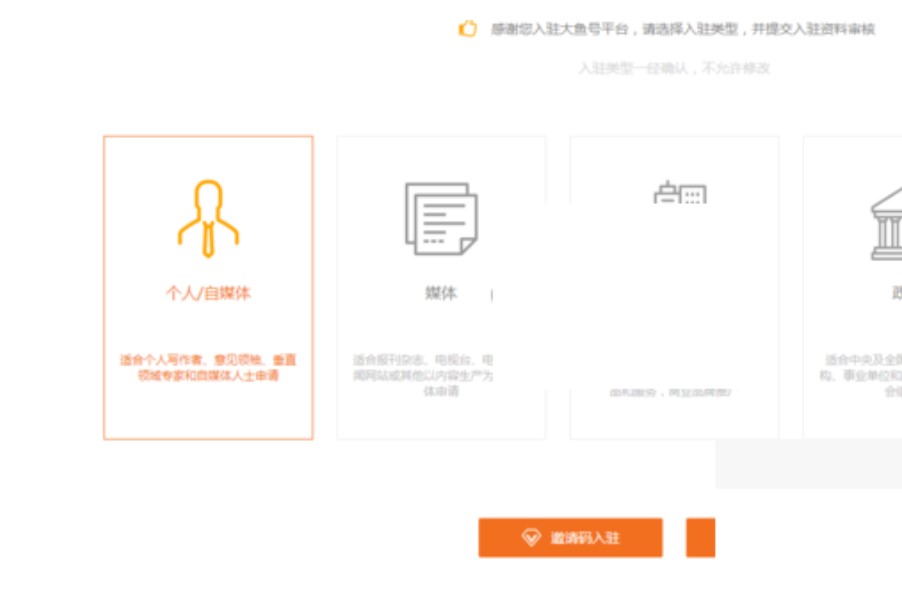The width and height of the screenshot is (902, 593).
Task: Select the 媒体 title label
Action: pos(441,294)
